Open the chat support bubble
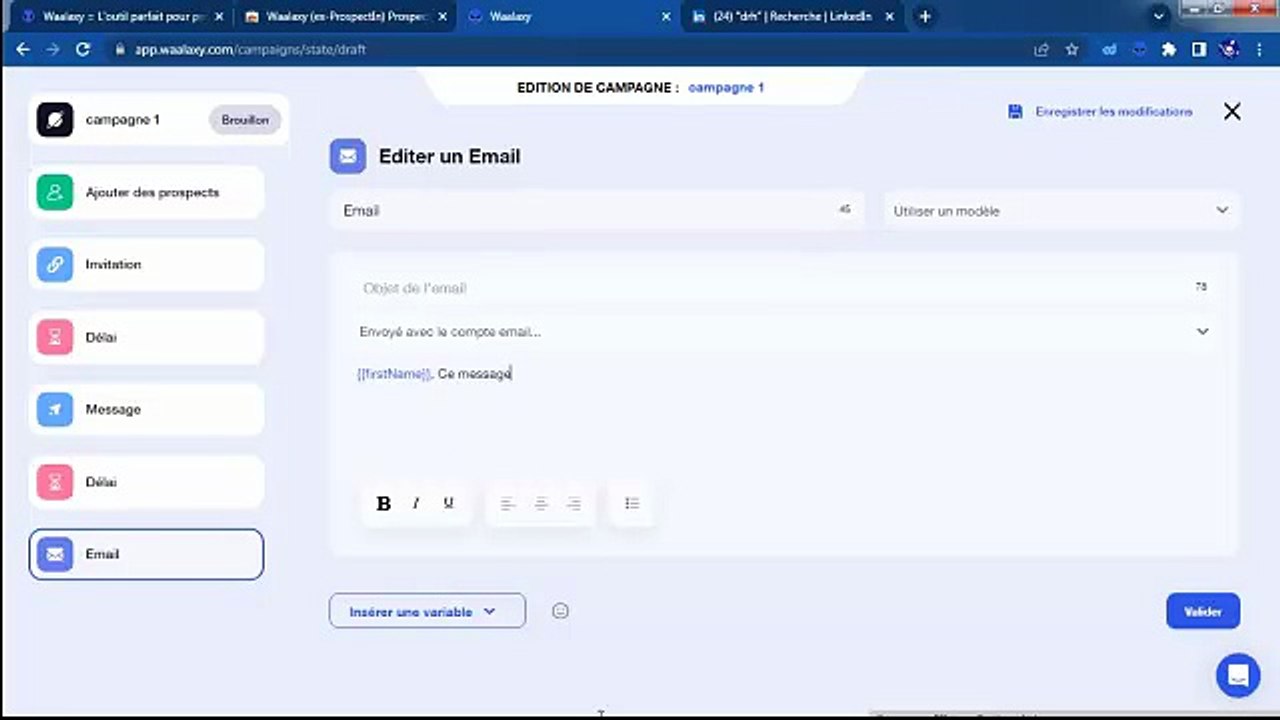1280x720 pixels. point(1238,676)
